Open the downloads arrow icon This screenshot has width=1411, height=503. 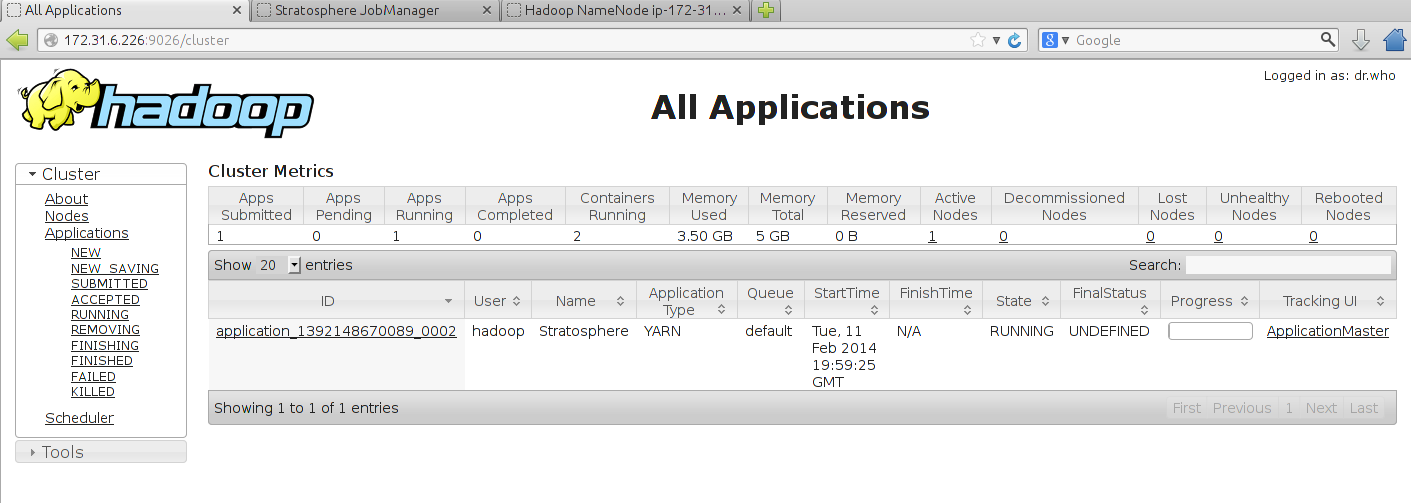pyautogui.click(x=1360, y=40)
